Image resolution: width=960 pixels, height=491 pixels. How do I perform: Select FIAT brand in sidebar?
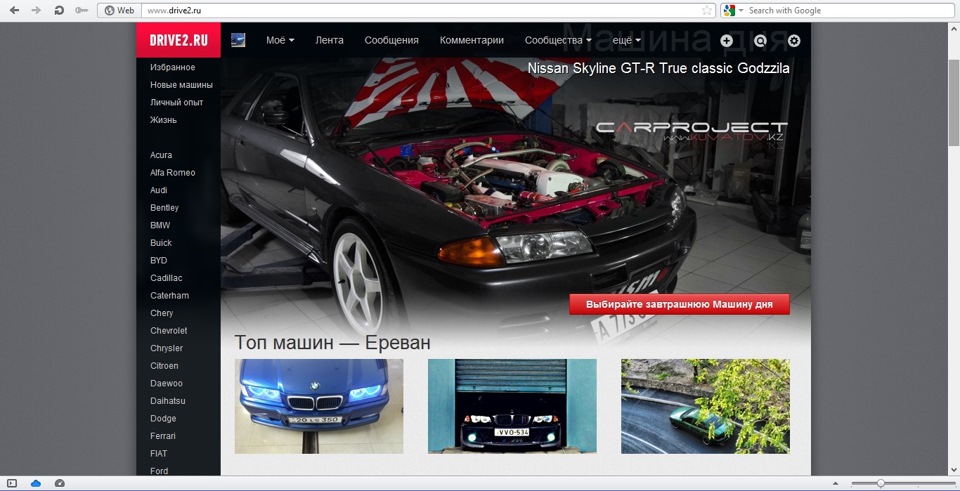(x=159, y=454)
